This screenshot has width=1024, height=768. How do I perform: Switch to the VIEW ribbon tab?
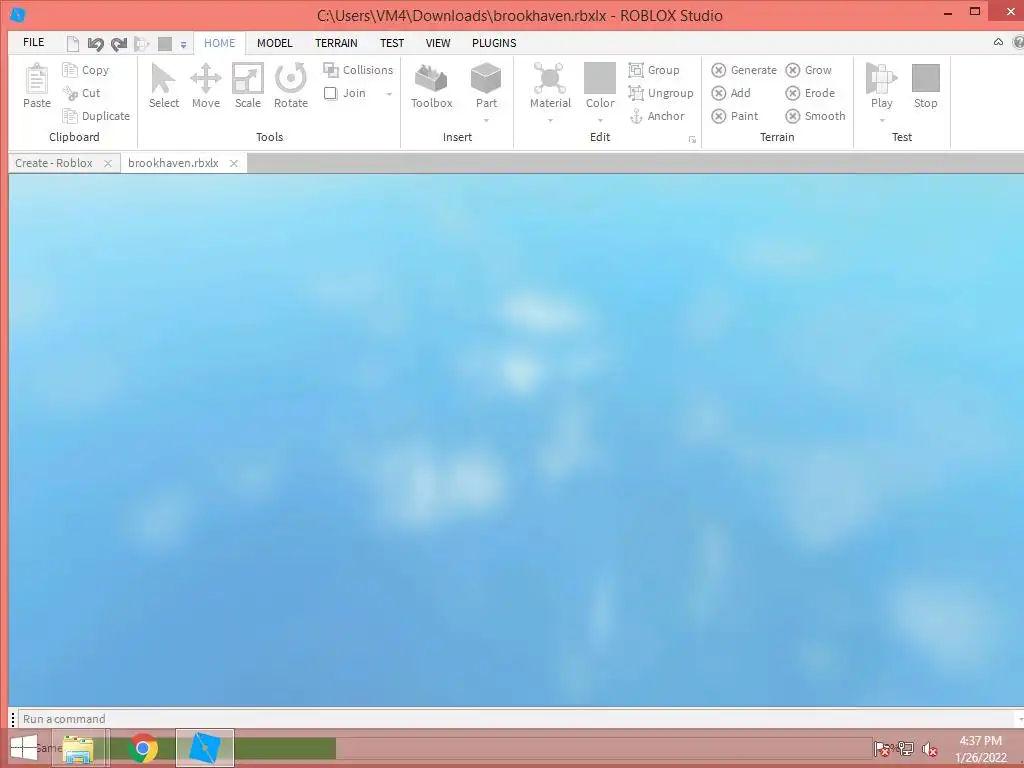(x=438, y=43)
